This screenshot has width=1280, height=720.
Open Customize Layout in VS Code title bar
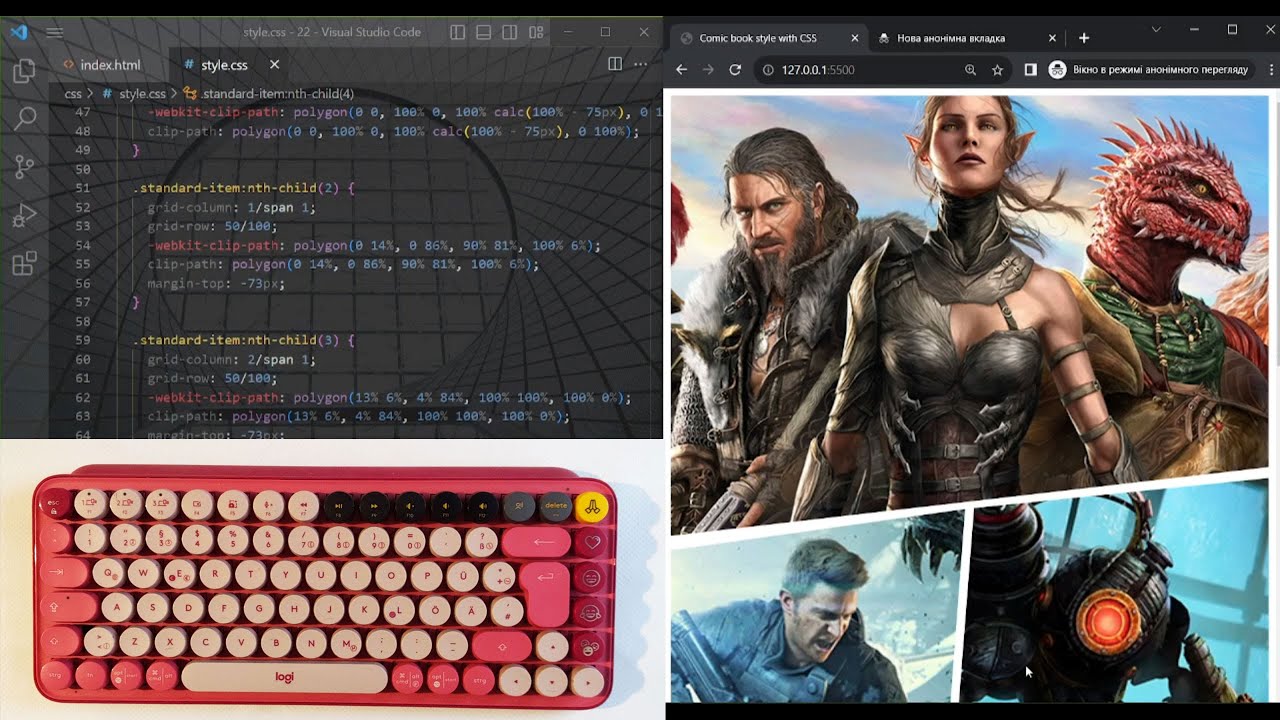(x=536, y=32)
